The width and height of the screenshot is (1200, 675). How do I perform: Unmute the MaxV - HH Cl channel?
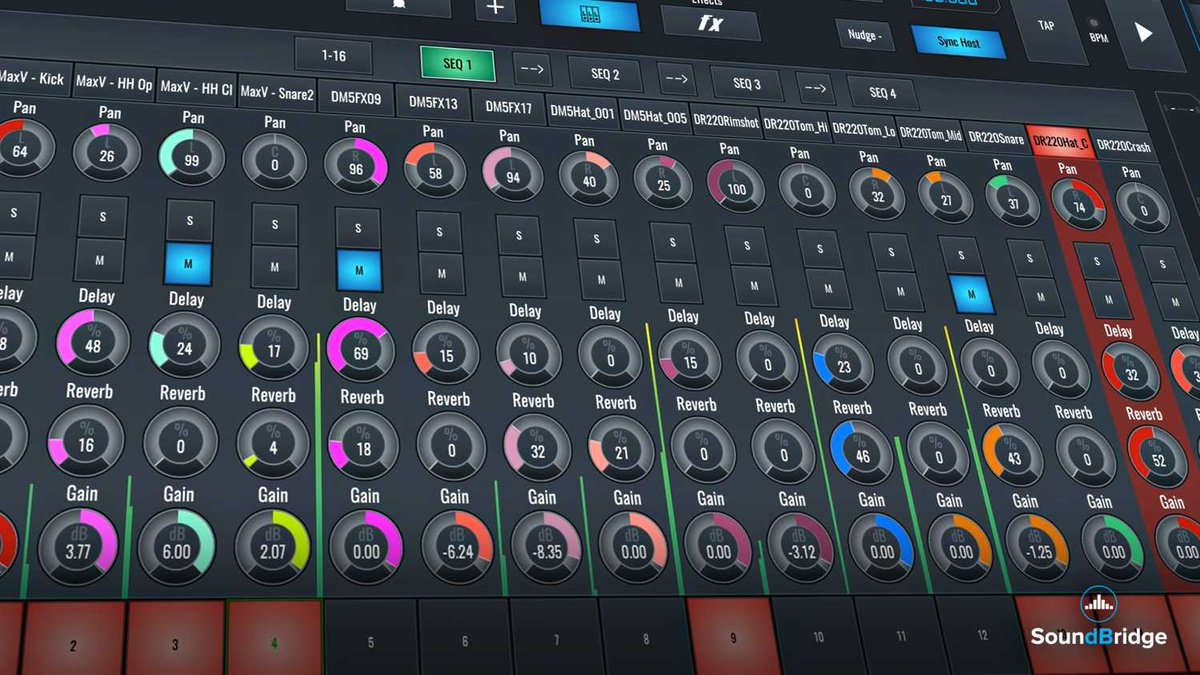(x=189, y=265)
